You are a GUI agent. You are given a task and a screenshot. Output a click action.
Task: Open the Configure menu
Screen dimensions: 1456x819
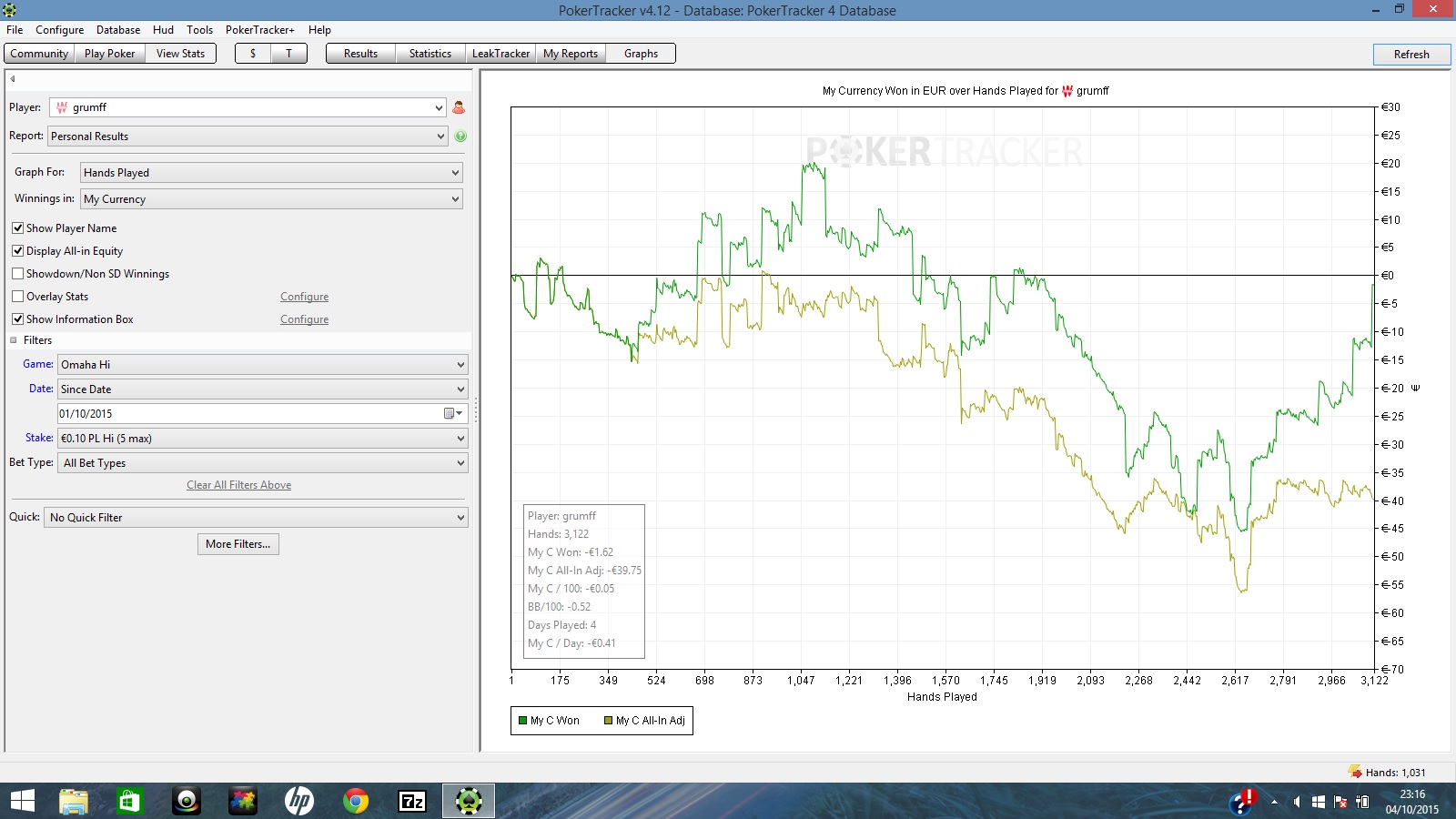60,30
